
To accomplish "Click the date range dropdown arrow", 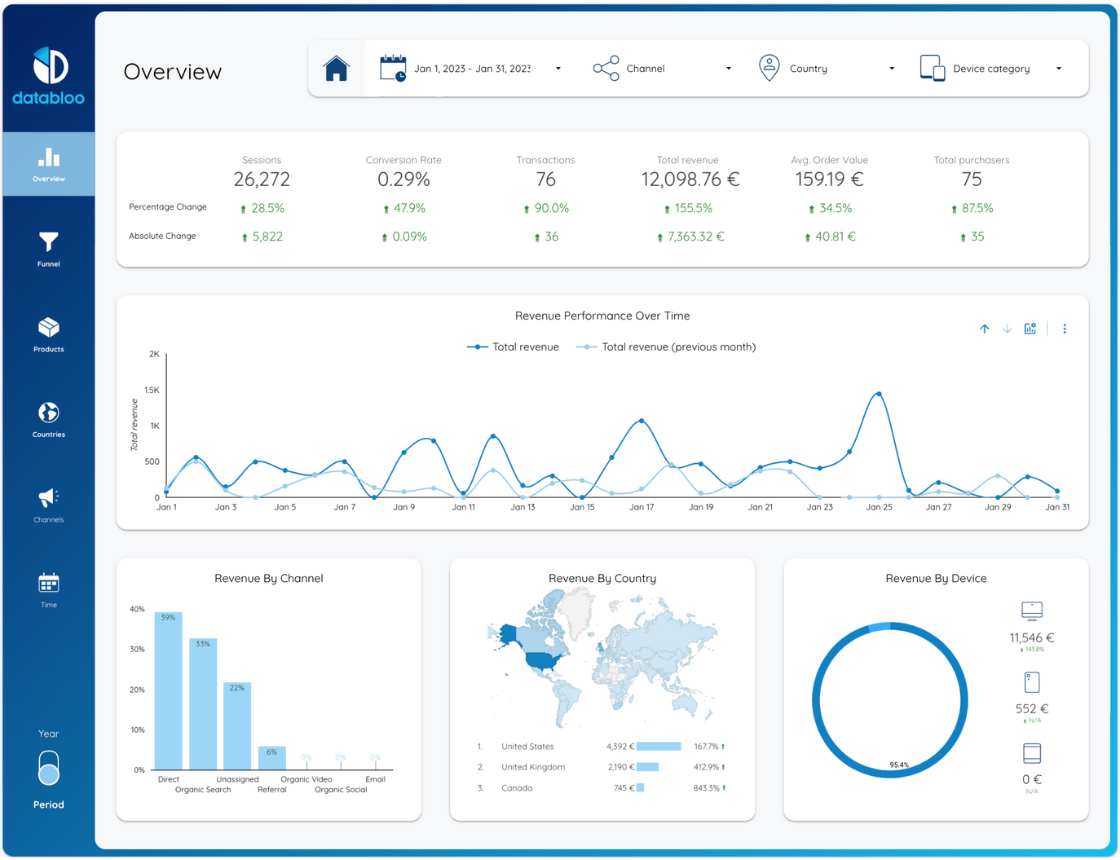I will point(559,69).
